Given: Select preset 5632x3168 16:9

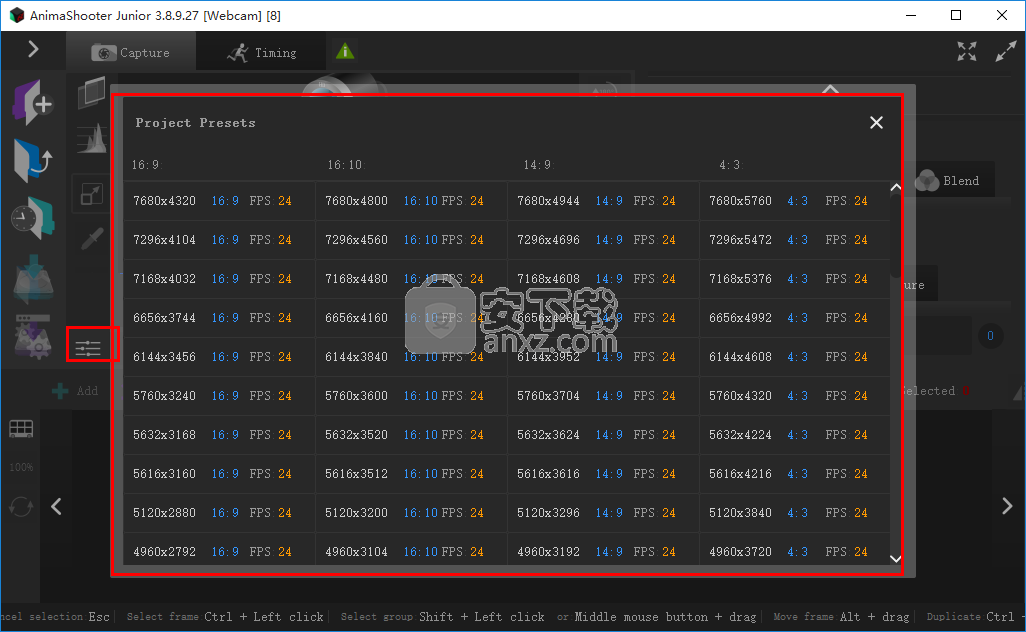Looking at the screenshot, I should coord(219,435).
